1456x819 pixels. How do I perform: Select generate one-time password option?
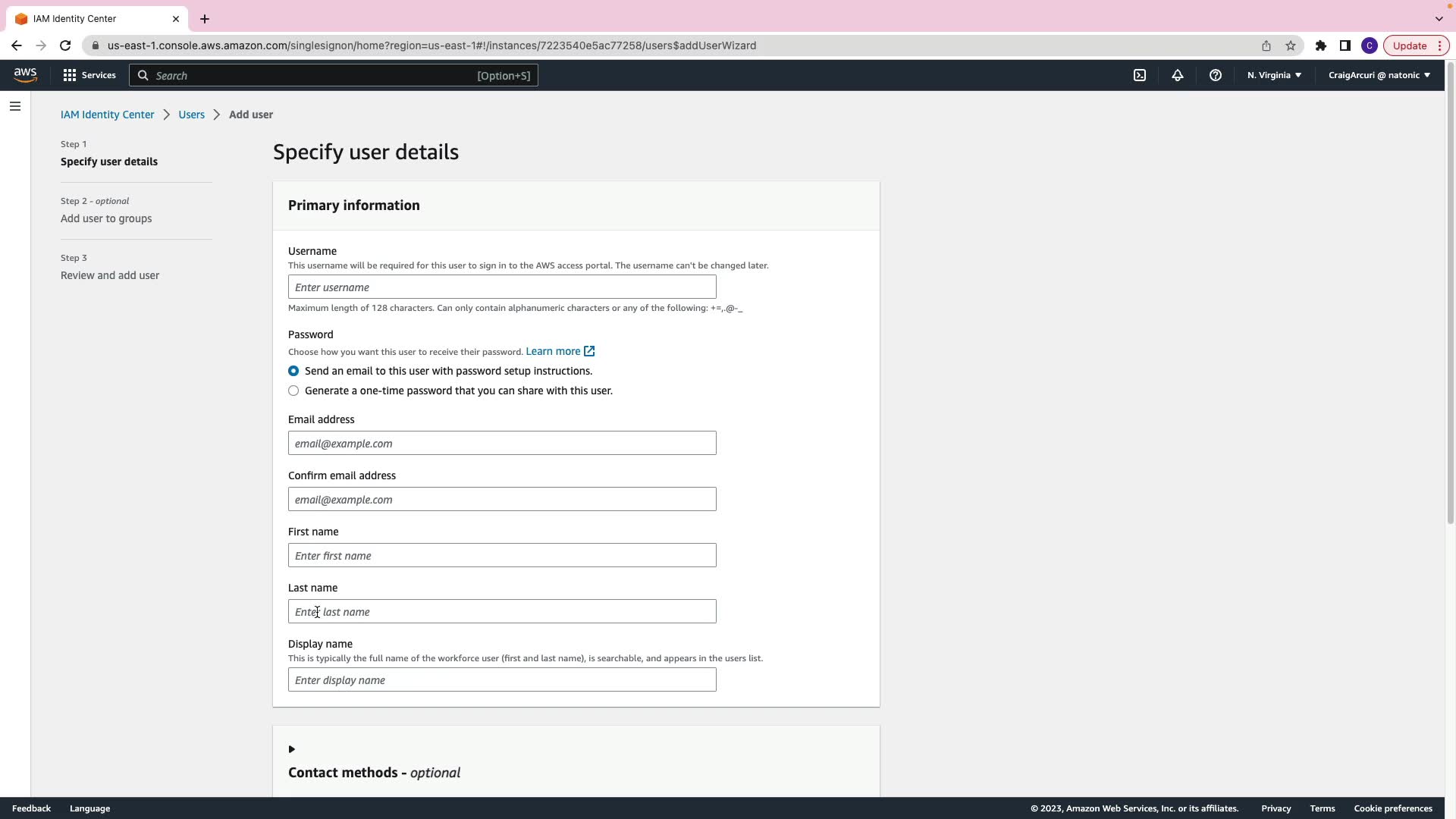[x=293, y=391]
